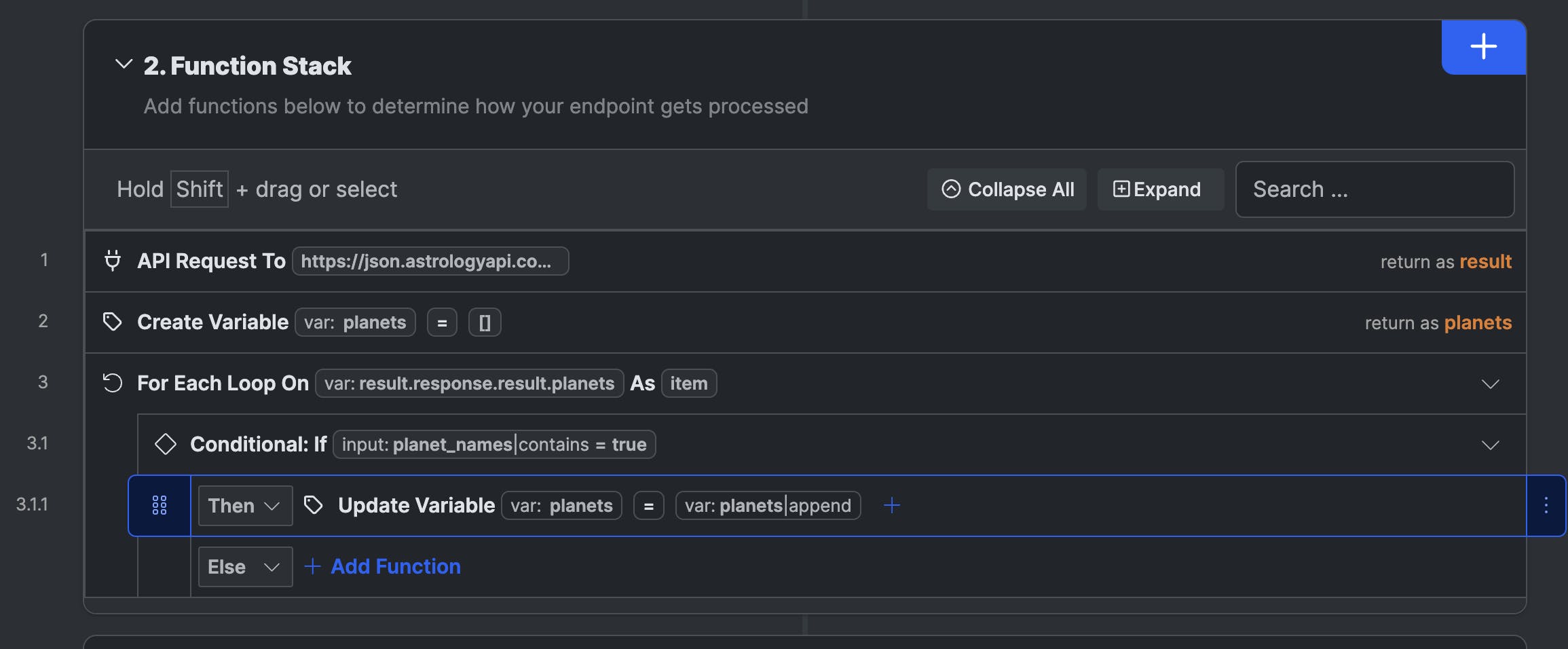The width and height of the screenshot is (1568, 649).
Task: Collapse the Function Stack section
Action: click(124, 64)
